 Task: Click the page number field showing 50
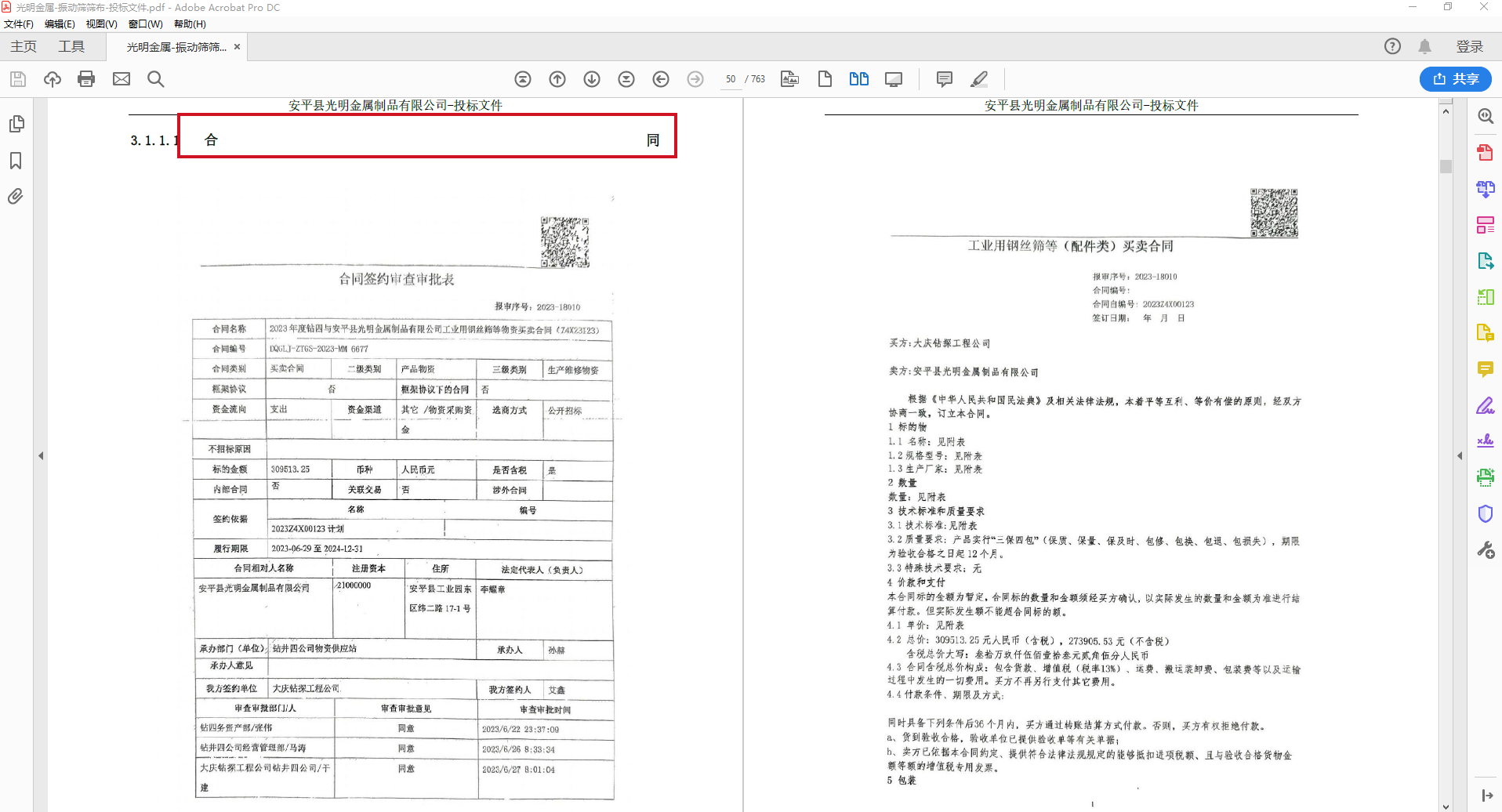click(731, 79)
